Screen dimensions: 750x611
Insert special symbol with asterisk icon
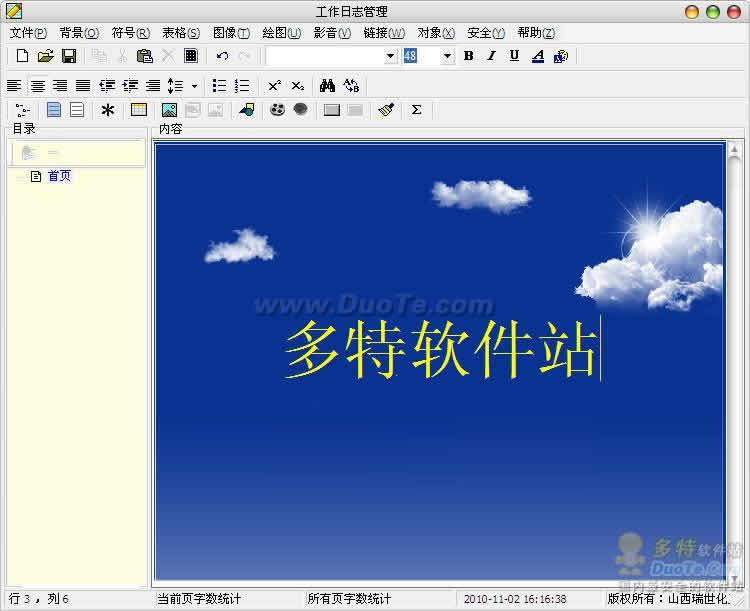click(x=108, y=110)
